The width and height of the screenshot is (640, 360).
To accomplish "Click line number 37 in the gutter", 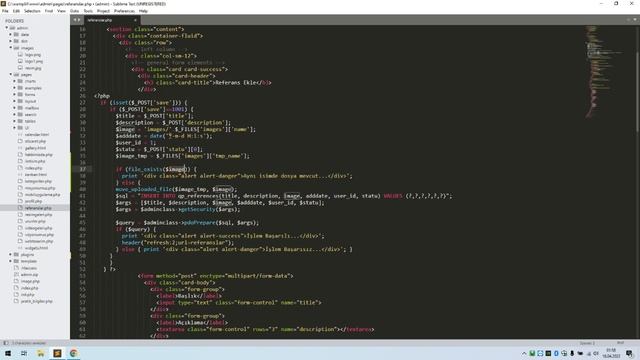I will pyautogui.click(x=82, y=169).
